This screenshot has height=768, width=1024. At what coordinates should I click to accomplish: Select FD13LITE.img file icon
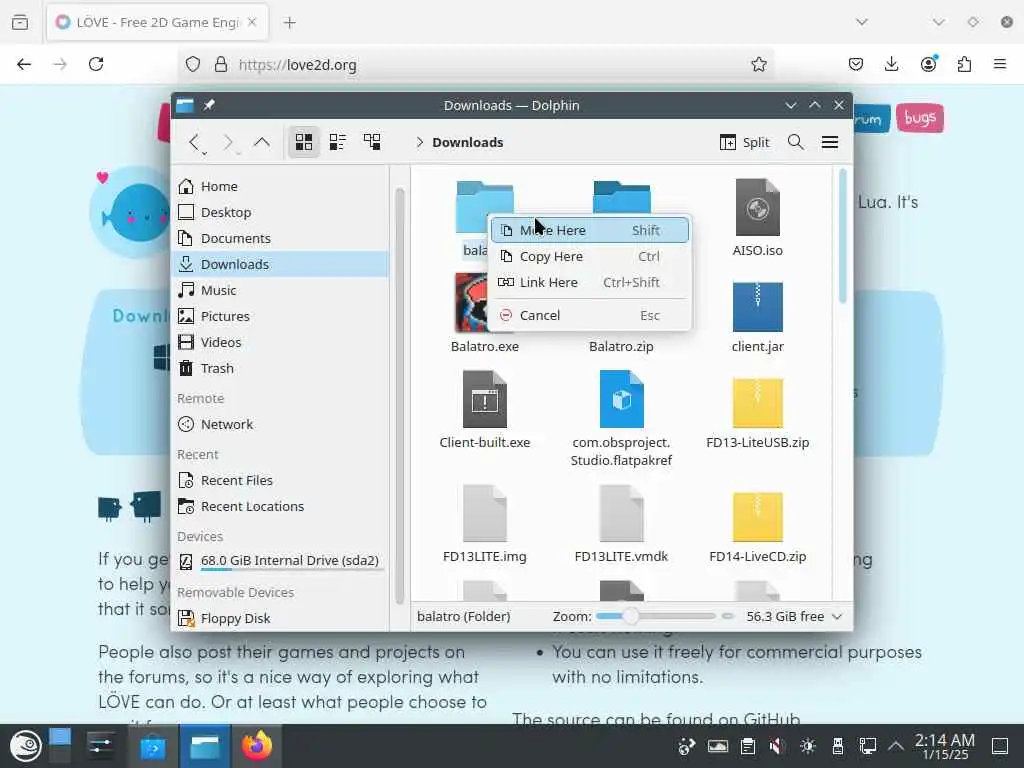[485, 513]
